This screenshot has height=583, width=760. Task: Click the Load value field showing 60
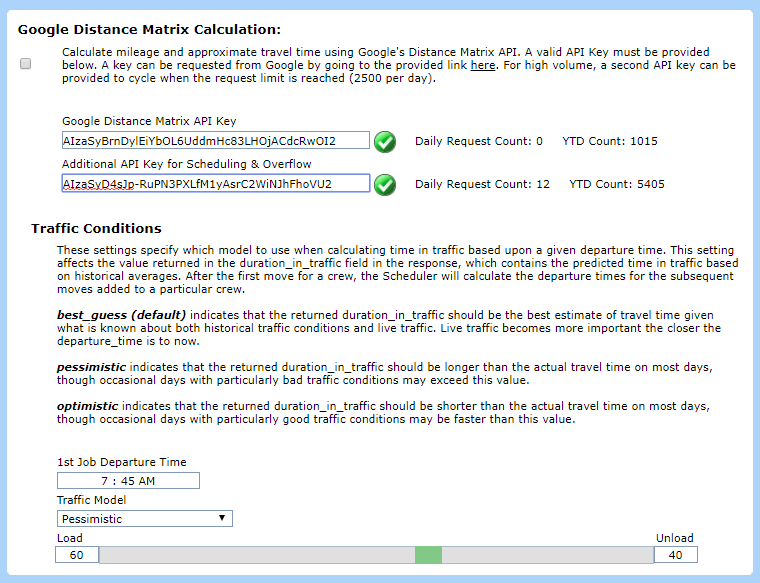(x=77, y=555)
